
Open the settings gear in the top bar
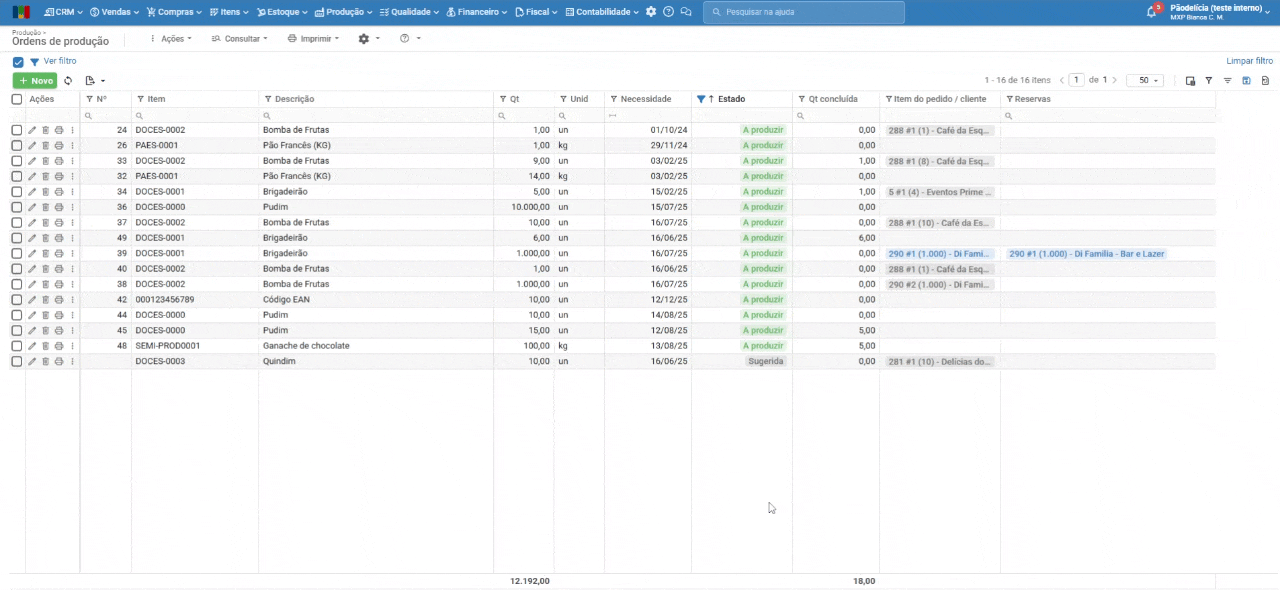tap(651, 12)
